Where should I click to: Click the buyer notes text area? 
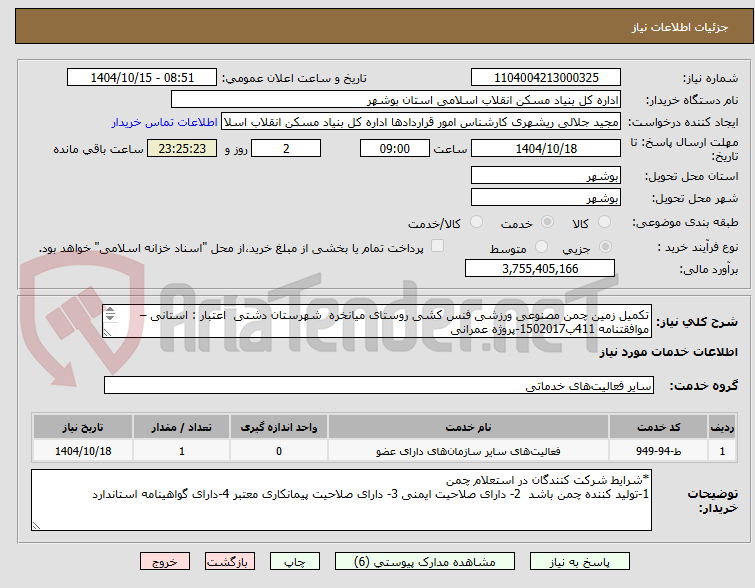pyautogui.click(x=341, y=500)
